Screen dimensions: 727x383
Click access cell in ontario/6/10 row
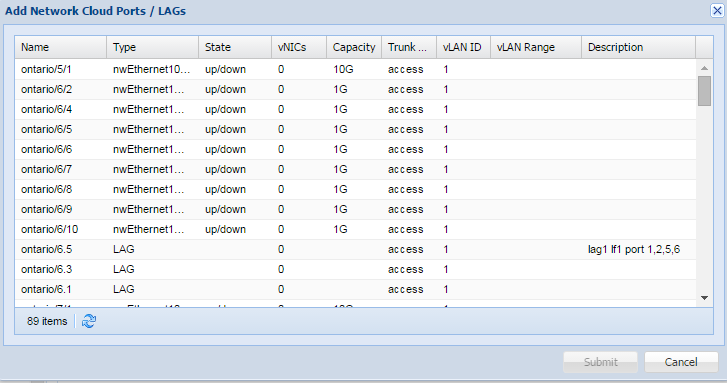[x=406, y=229]
